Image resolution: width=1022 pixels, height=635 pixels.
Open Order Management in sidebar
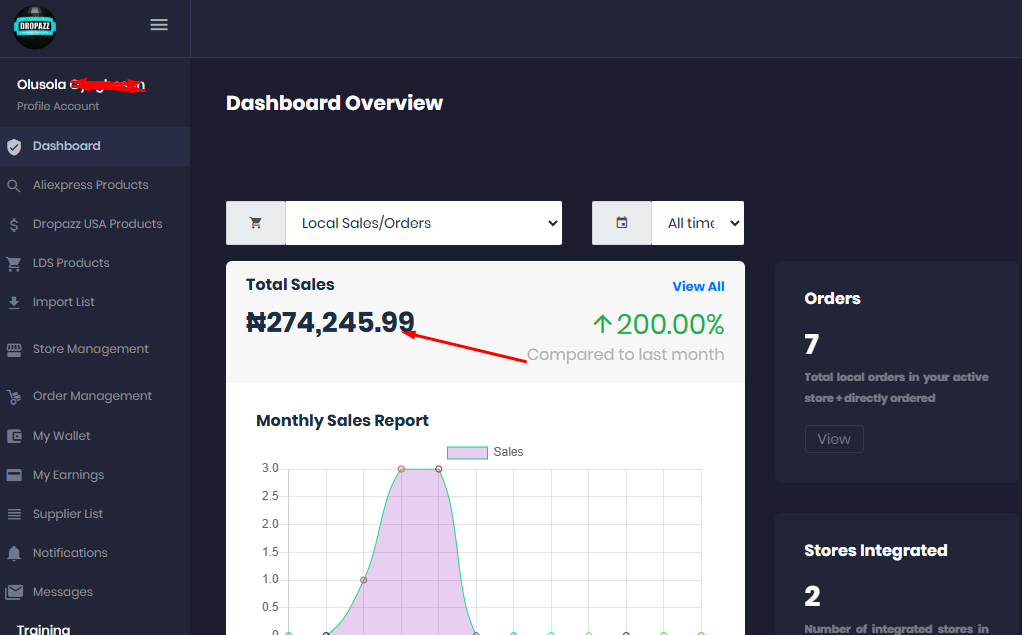(x=92, y=396)
